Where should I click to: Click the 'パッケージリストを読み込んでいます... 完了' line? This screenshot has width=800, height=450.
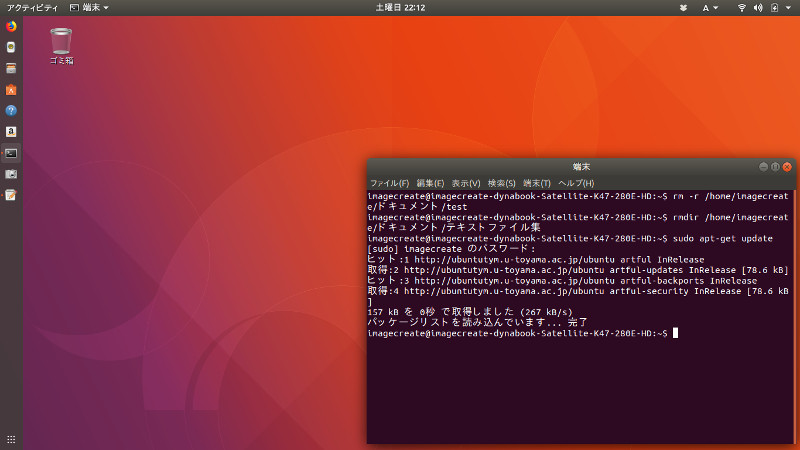(478, 322)
